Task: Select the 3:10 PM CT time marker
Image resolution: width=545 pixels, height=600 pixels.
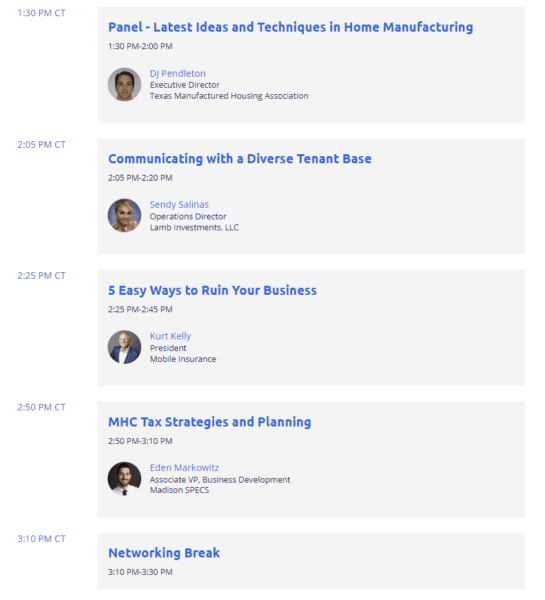Action: pyautogui.click(x=41, y=539)
